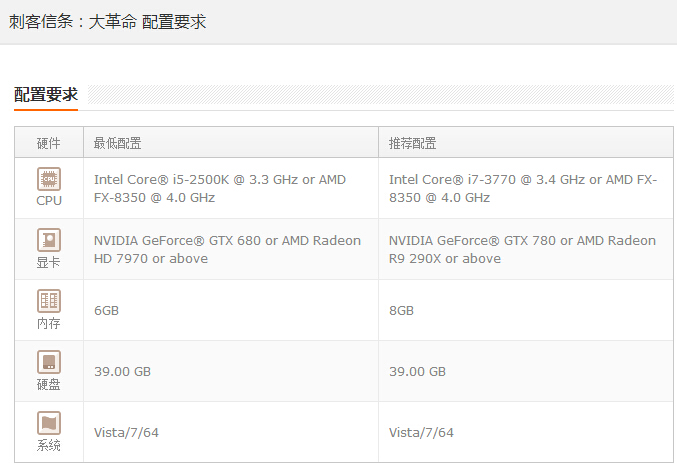Click the recommended disk 39.00 GB value
Viewport: 677px width, 471px height.
(x=417, y=371)
